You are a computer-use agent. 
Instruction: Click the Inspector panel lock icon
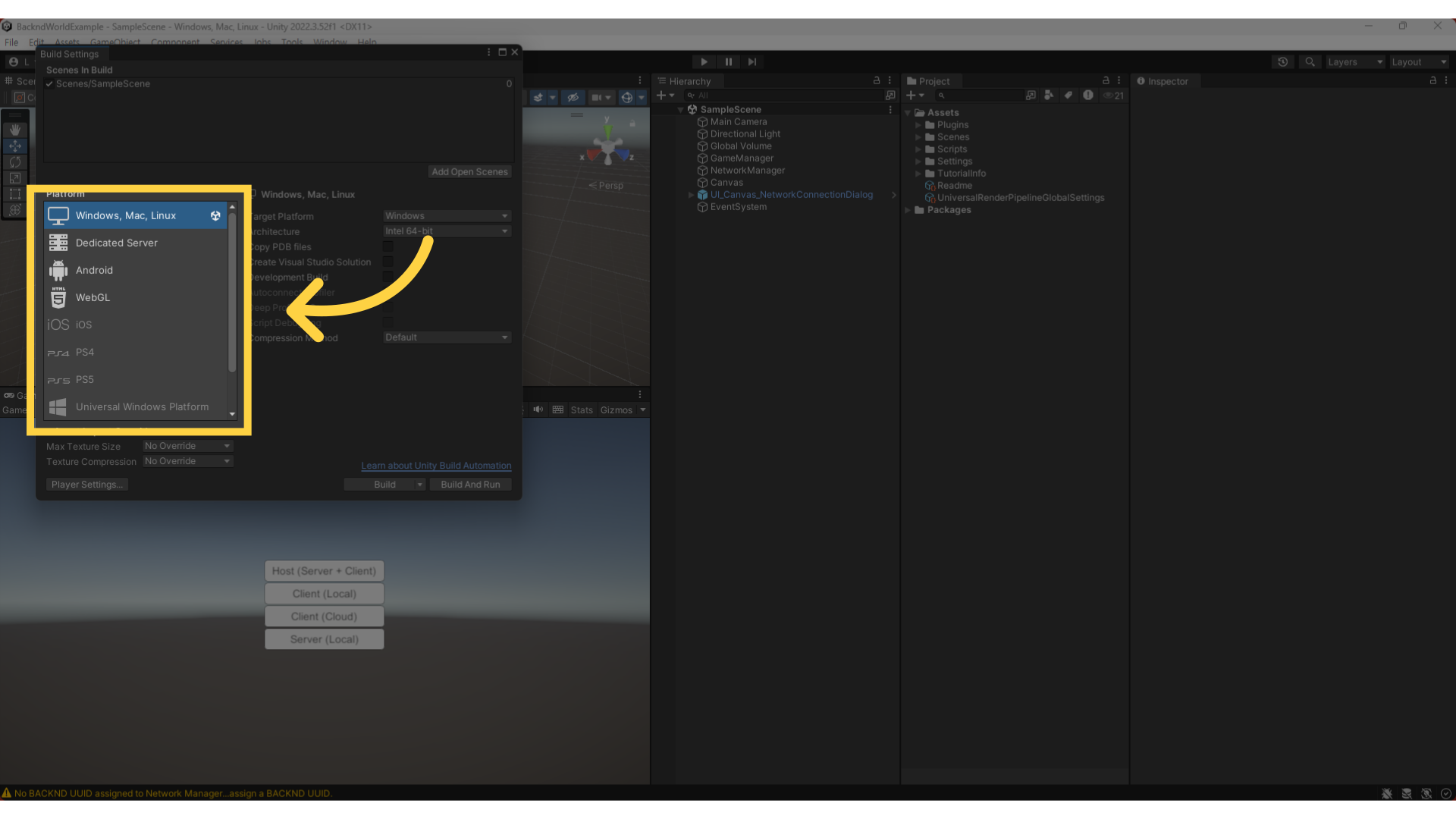1433,80
